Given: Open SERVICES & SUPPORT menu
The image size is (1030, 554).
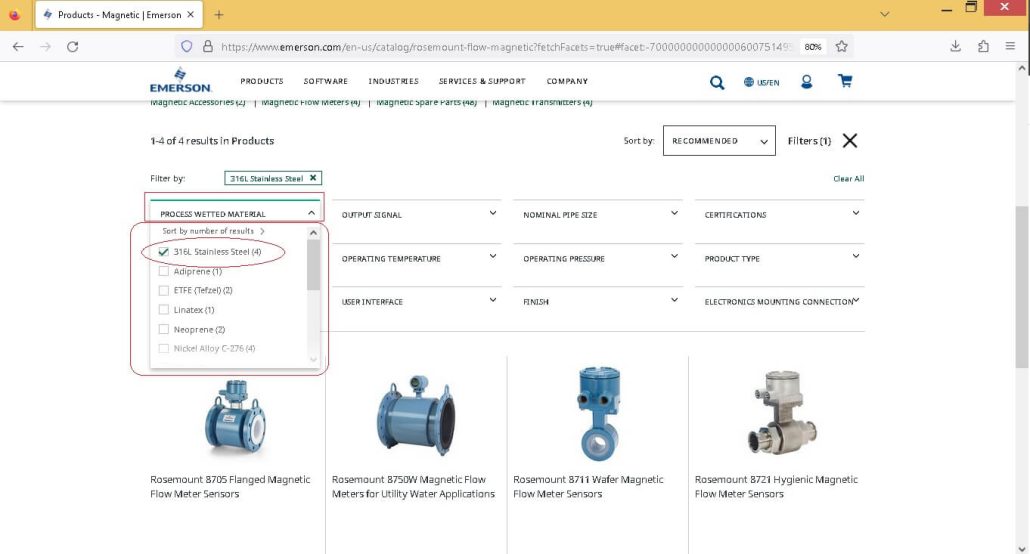Looking at the screenshot, I should [x=482, y=81].
